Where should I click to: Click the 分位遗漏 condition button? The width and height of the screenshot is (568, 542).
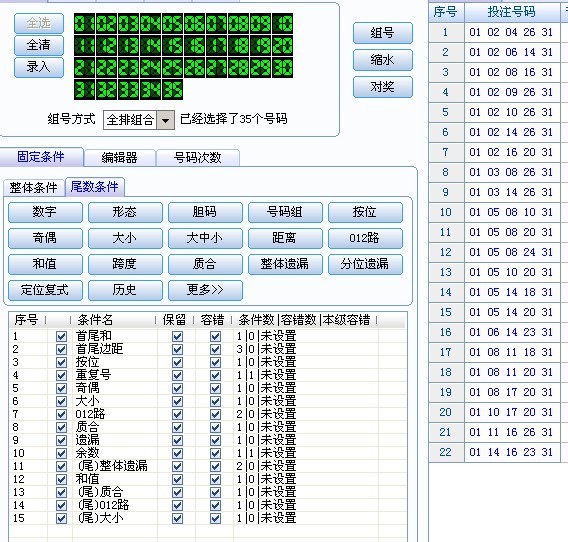(365, 264)
